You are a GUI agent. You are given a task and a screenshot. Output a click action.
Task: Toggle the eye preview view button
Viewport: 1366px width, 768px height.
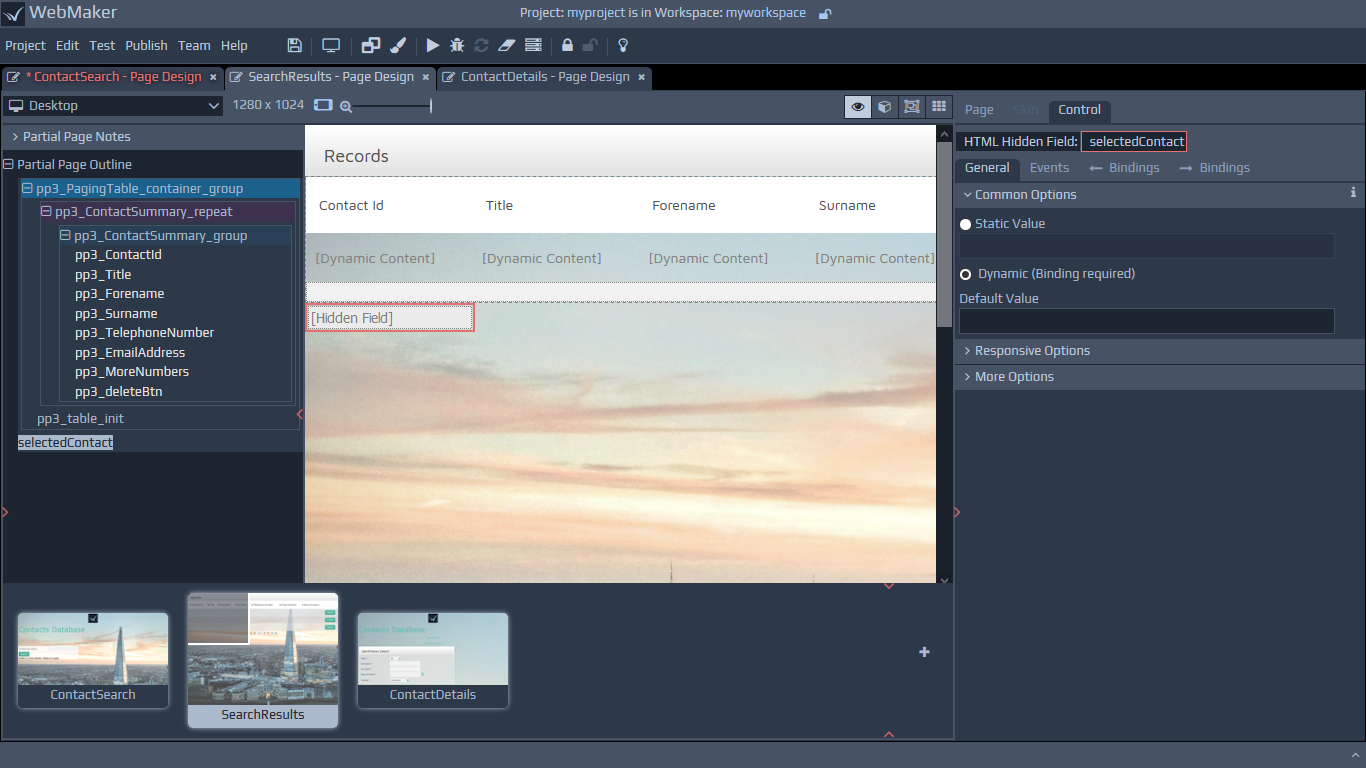click(857, 106)
